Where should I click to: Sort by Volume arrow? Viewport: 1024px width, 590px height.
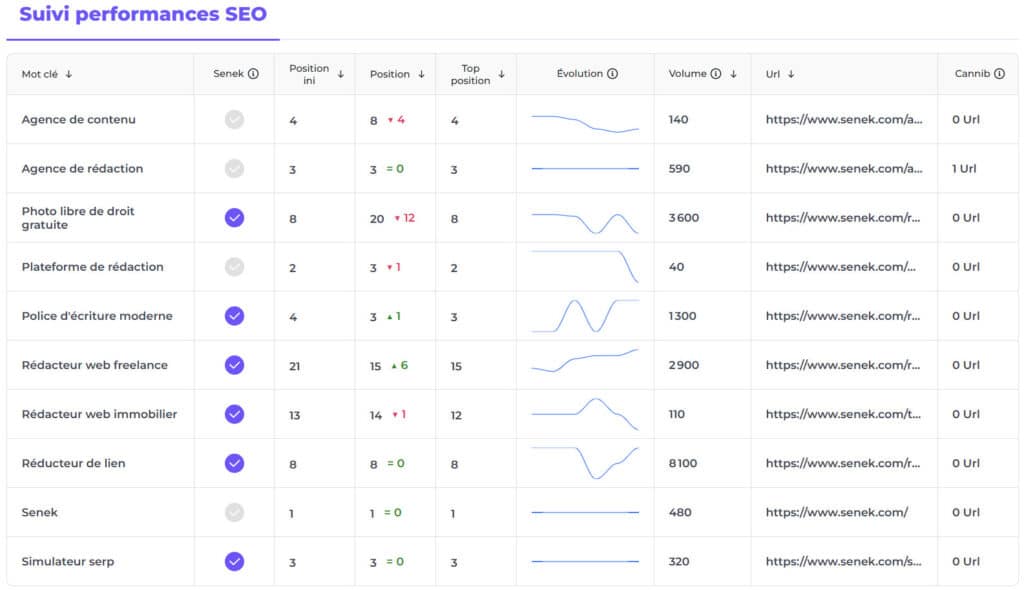point(733,74)
